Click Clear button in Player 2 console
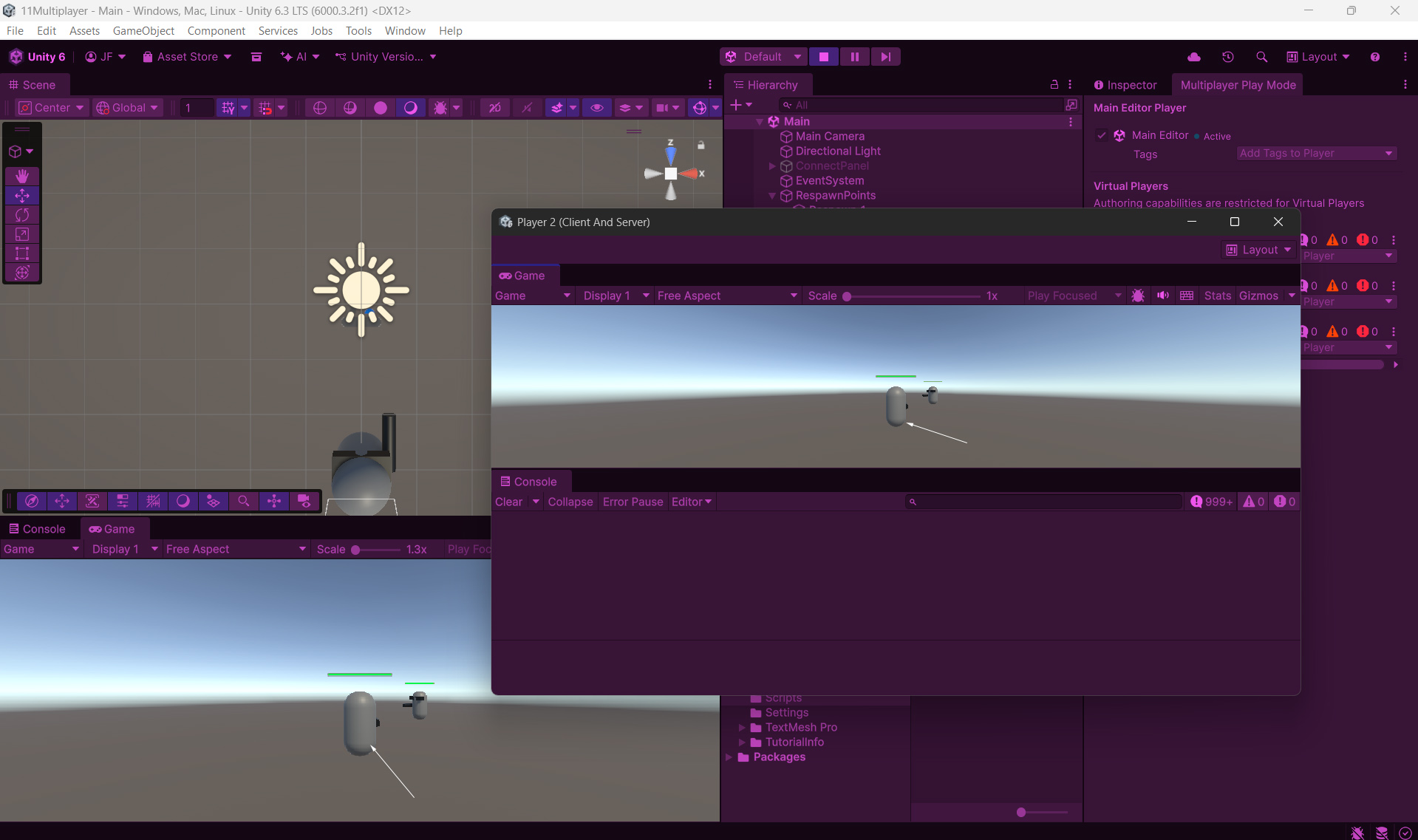This screenshot has height=840, width=1418. 508,502
